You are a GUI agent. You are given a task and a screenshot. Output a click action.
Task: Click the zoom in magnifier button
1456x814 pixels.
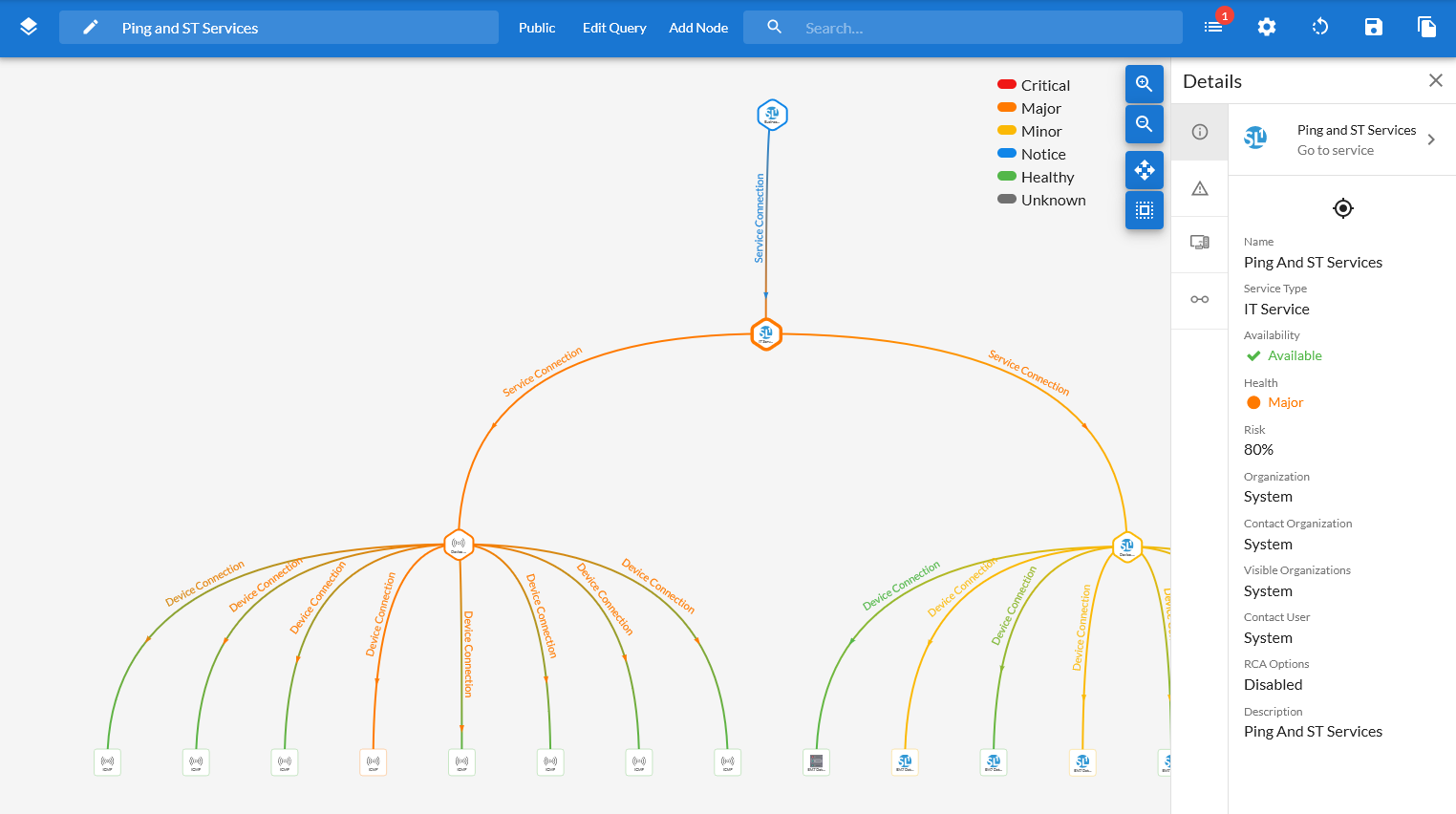1144,84
